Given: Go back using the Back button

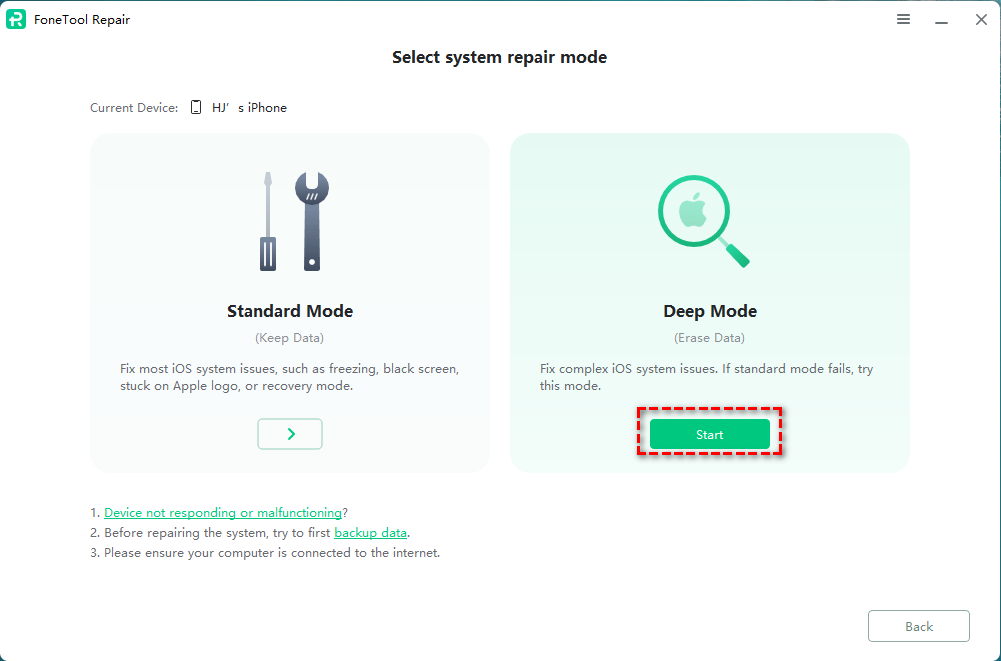Looking at the screenshot, I should click(918, 626).
